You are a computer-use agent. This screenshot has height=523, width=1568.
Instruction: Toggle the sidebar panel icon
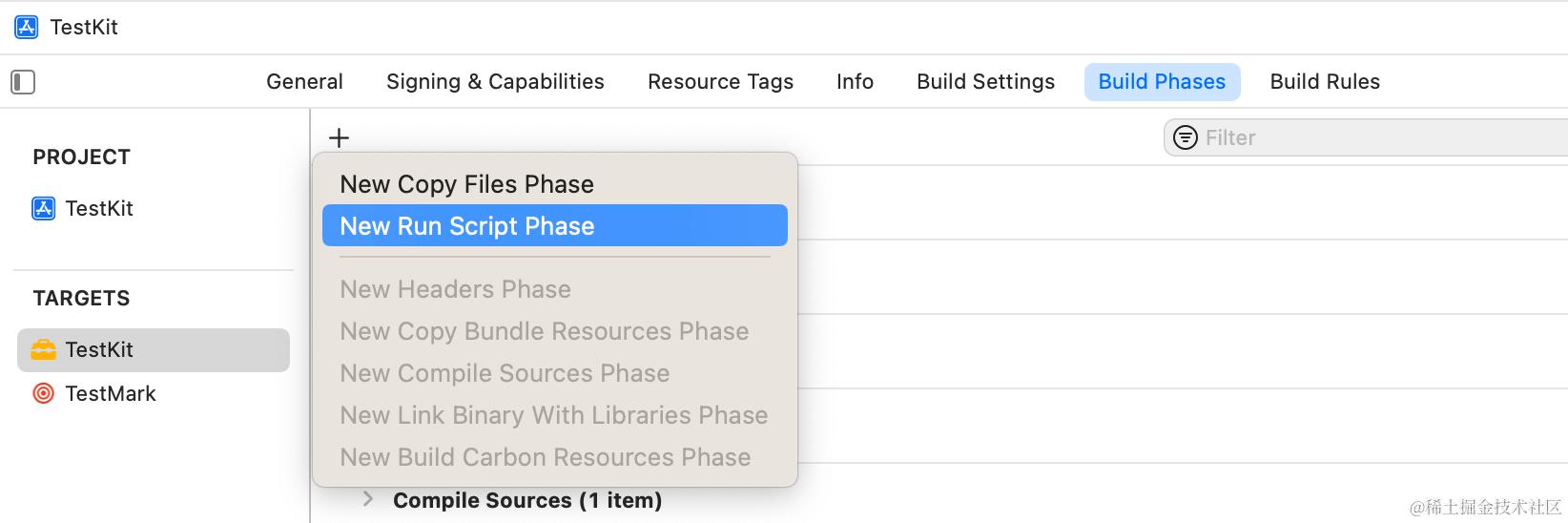(23, 82)
